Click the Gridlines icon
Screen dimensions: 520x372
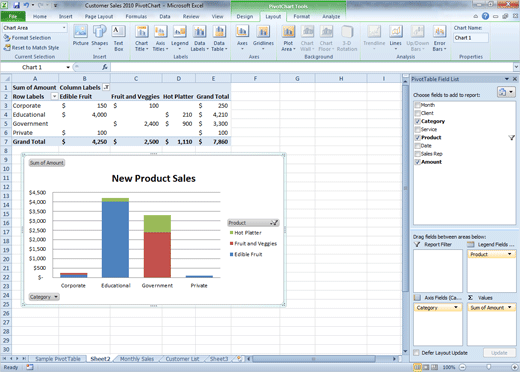[263, 38]
